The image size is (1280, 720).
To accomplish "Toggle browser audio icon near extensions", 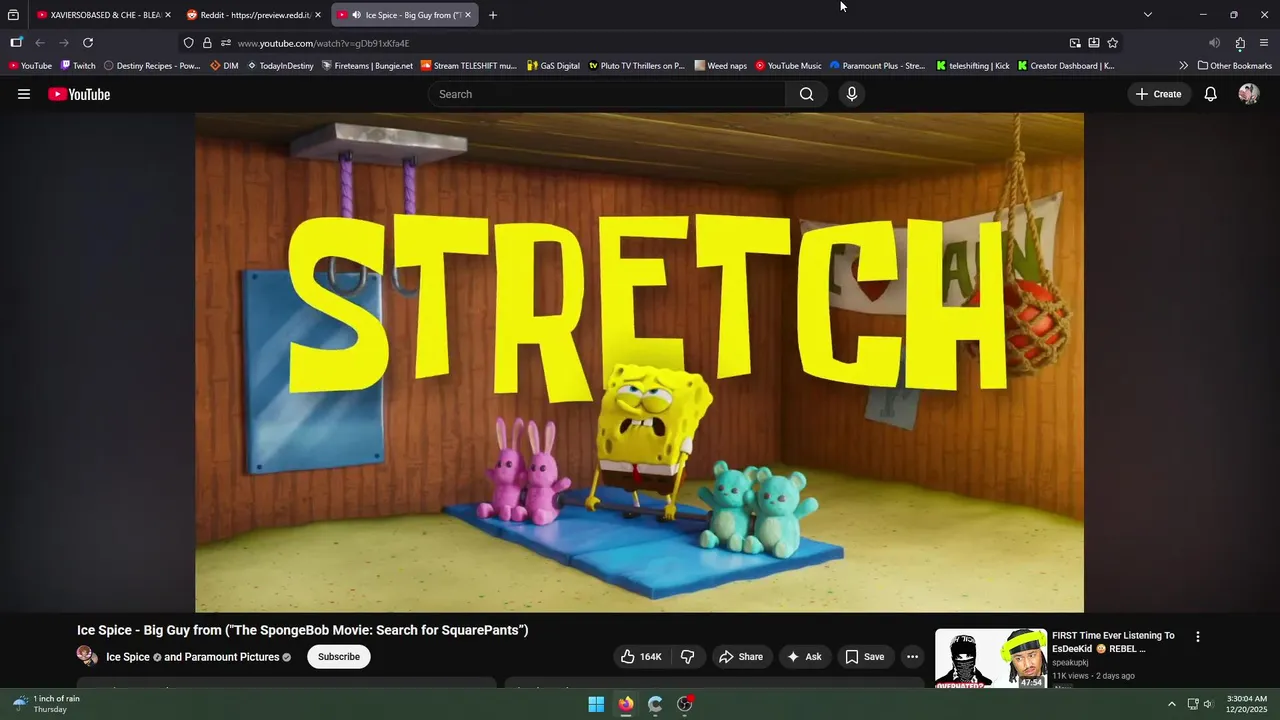I will click(1214, 43).
